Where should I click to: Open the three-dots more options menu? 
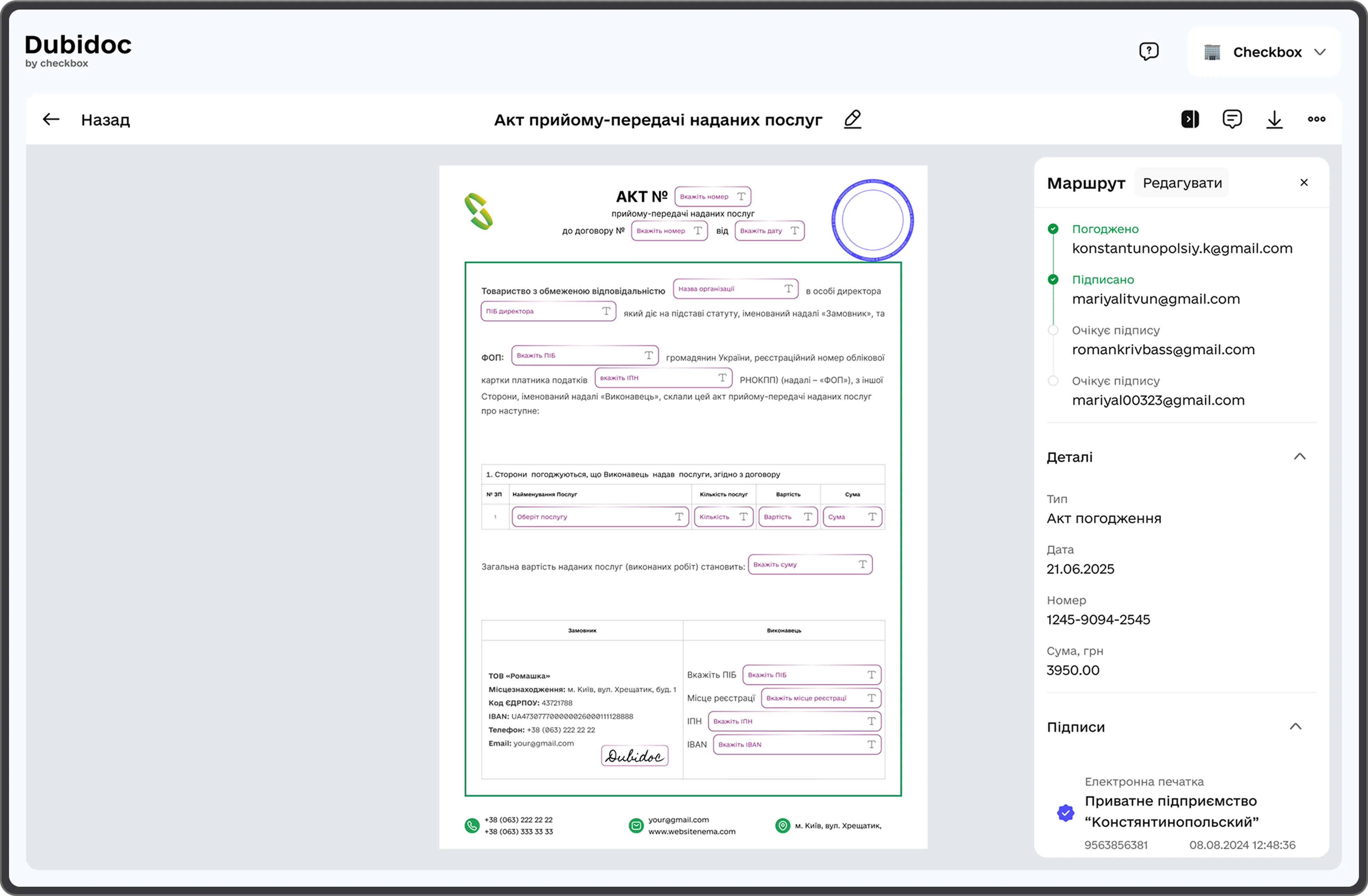[x=1316, y=120]
